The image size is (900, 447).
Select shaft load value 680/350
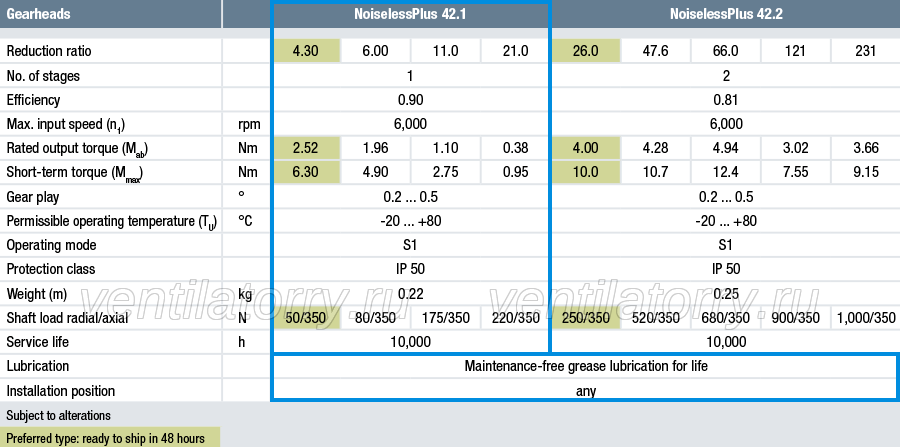(726, 318)
